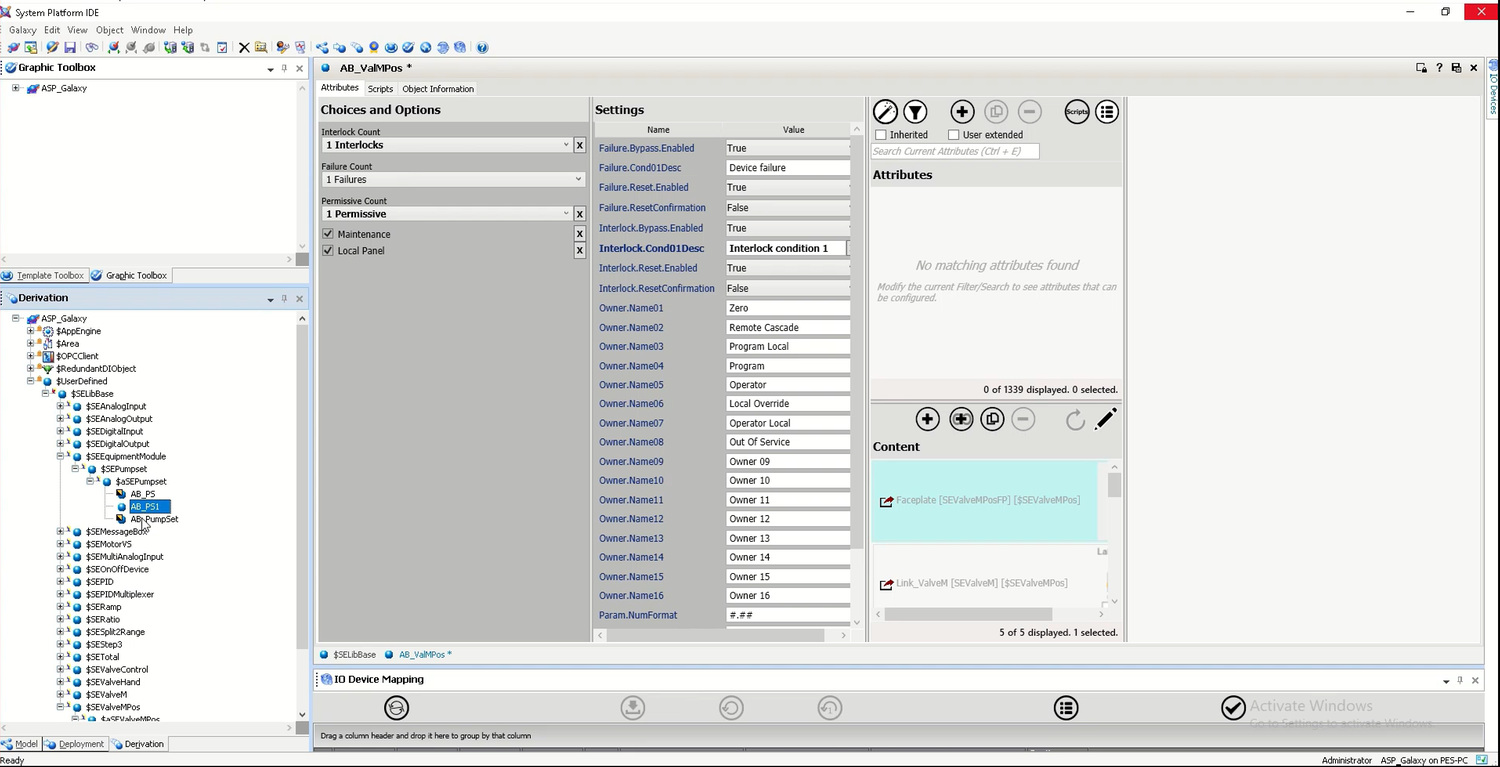The width and height of the screenshot is (1500, 767).
Task: Toggle the User extended checkbox
Action: [x=953, y=135]
